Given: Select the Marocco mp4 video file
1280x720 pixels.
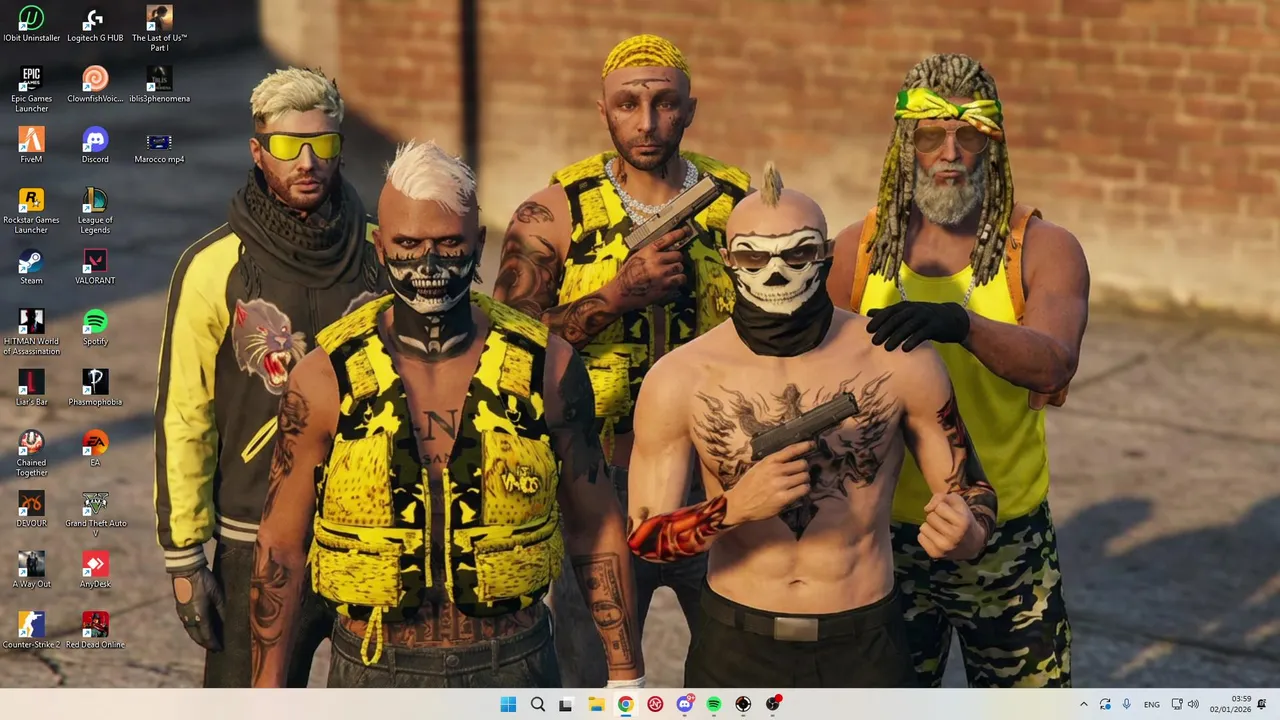Looking at the screenshot, I should (159, 147).
